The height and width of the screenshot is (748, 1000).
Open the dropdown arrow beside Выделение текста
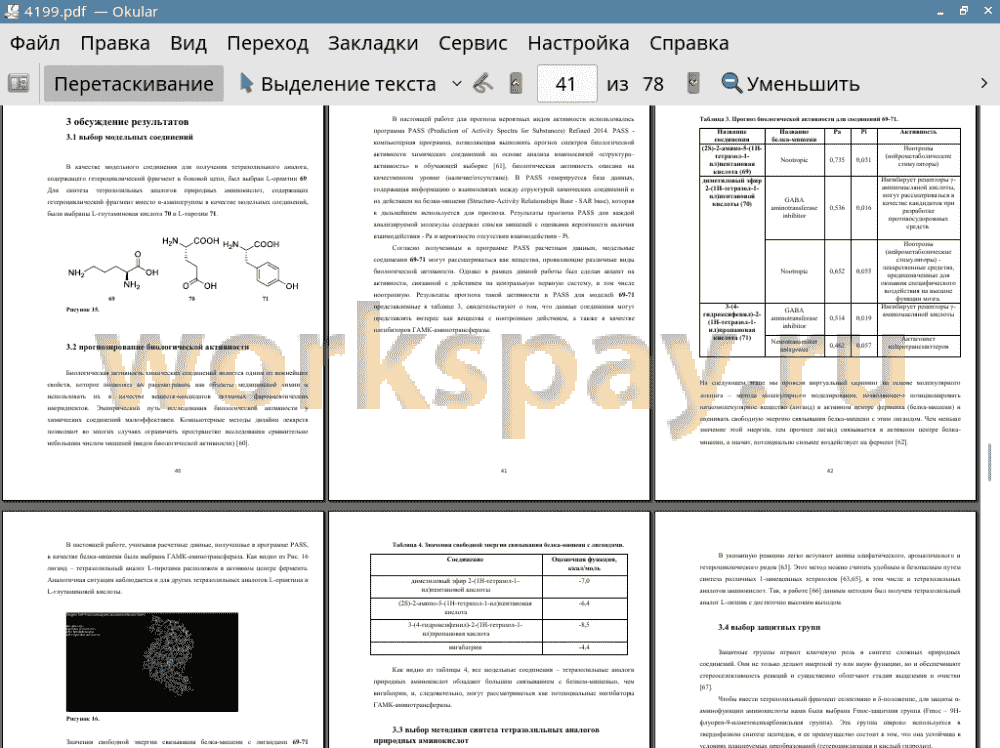tap(457, 84)
